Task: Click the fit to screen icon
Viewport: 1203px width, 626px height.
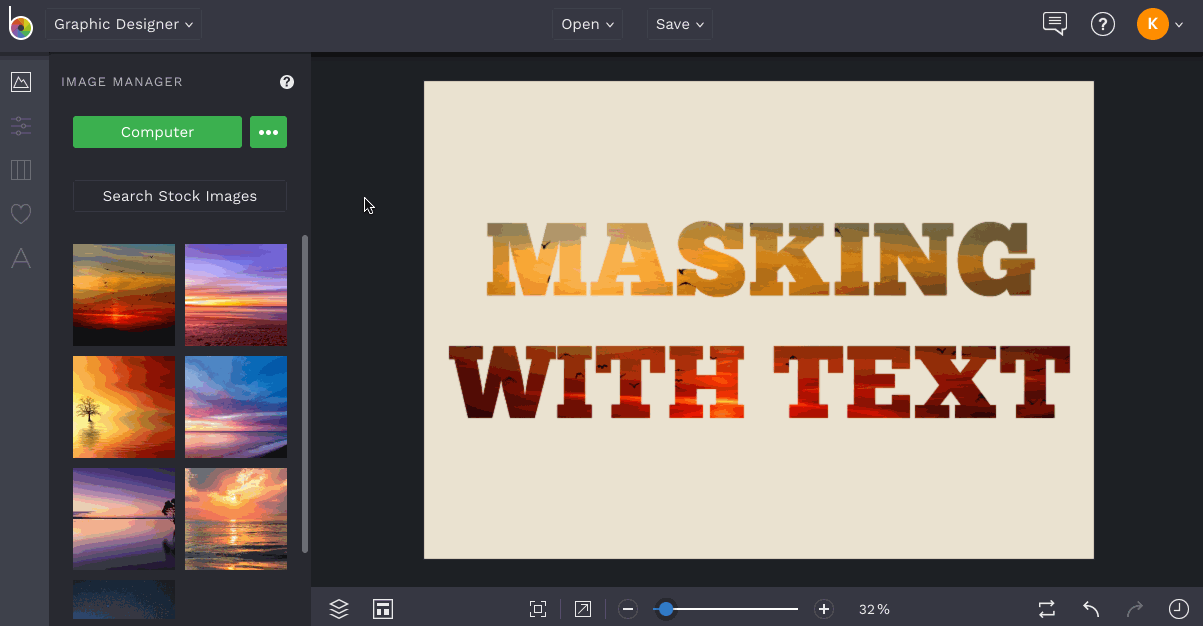Action: tap(538, 609)
